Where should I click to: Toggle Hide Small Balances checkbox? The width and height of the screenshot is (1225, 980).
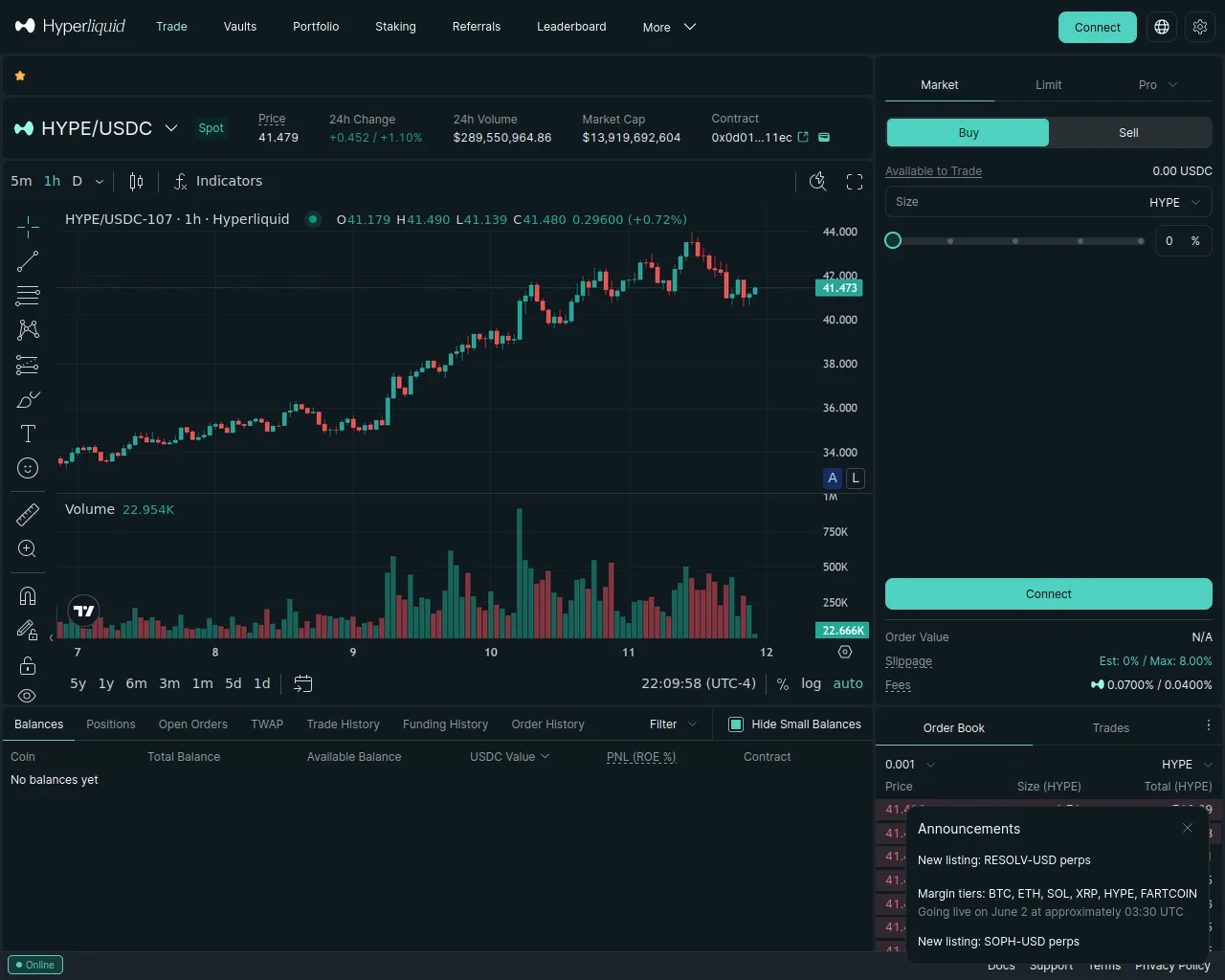click(x=736, y=724)
